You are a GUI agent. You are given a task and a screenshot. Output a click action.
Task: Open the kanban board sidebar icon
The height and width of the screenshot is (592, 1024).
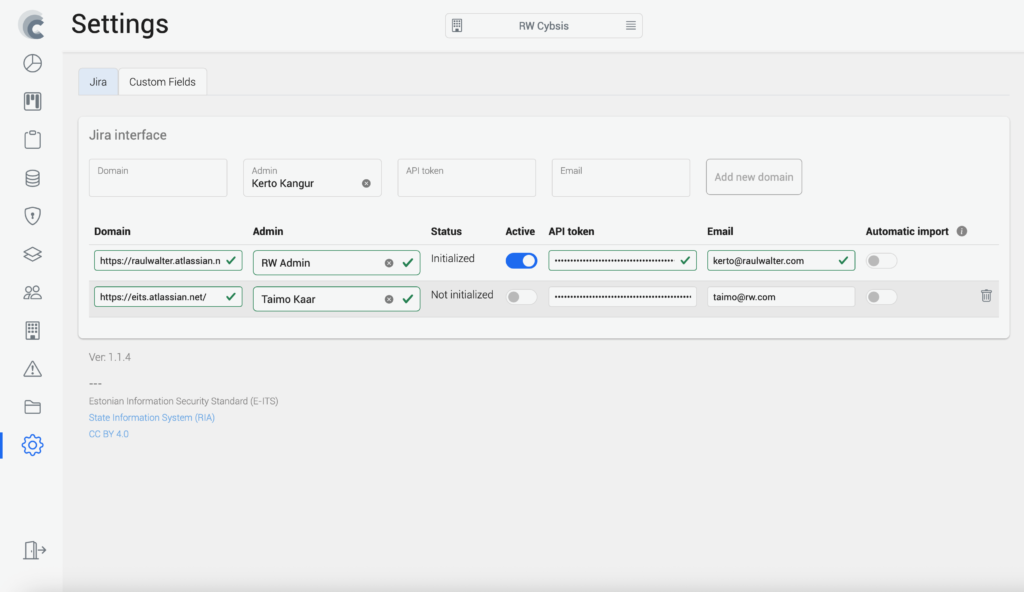click(32, 102)
